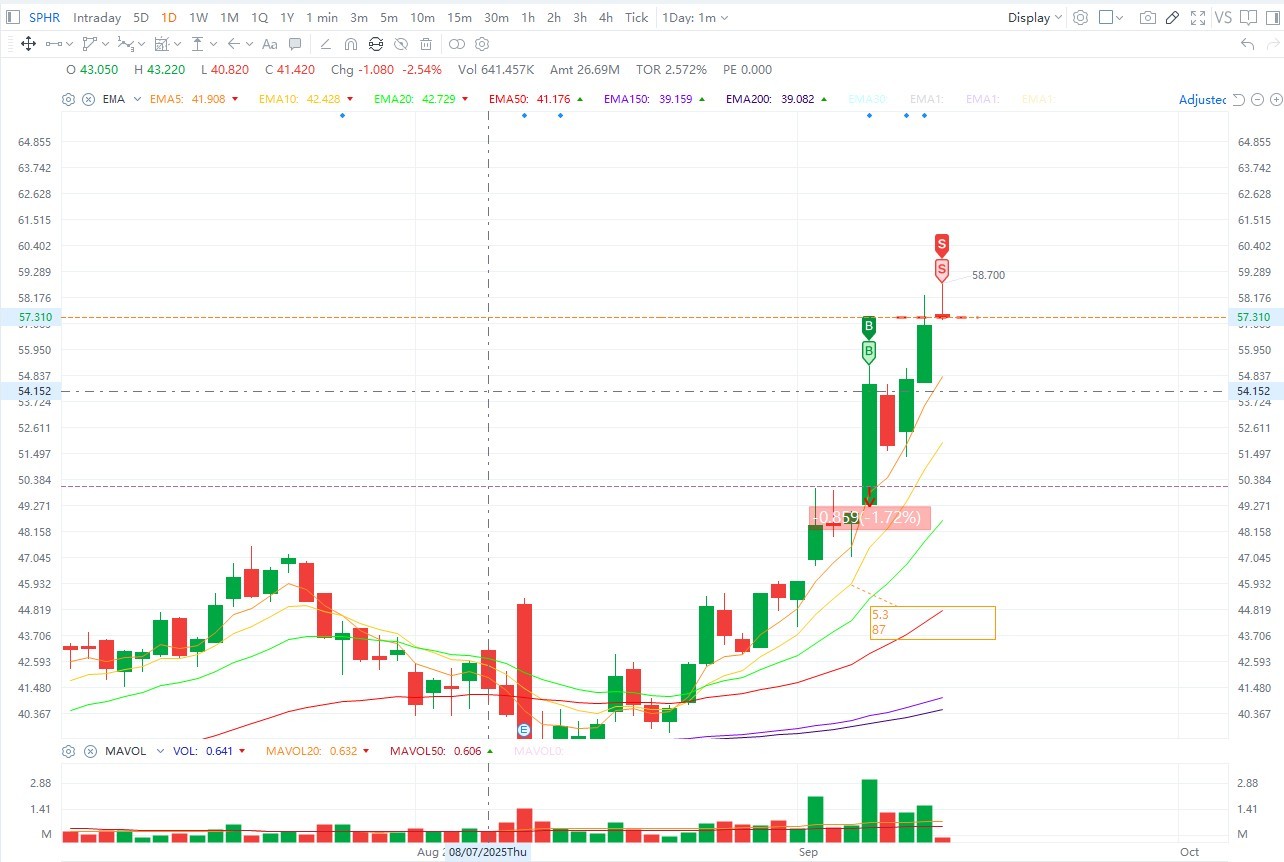Screen dimensions: 1284x862
Task: Click the SPHR ticker symbol
Action: (45, 18)
